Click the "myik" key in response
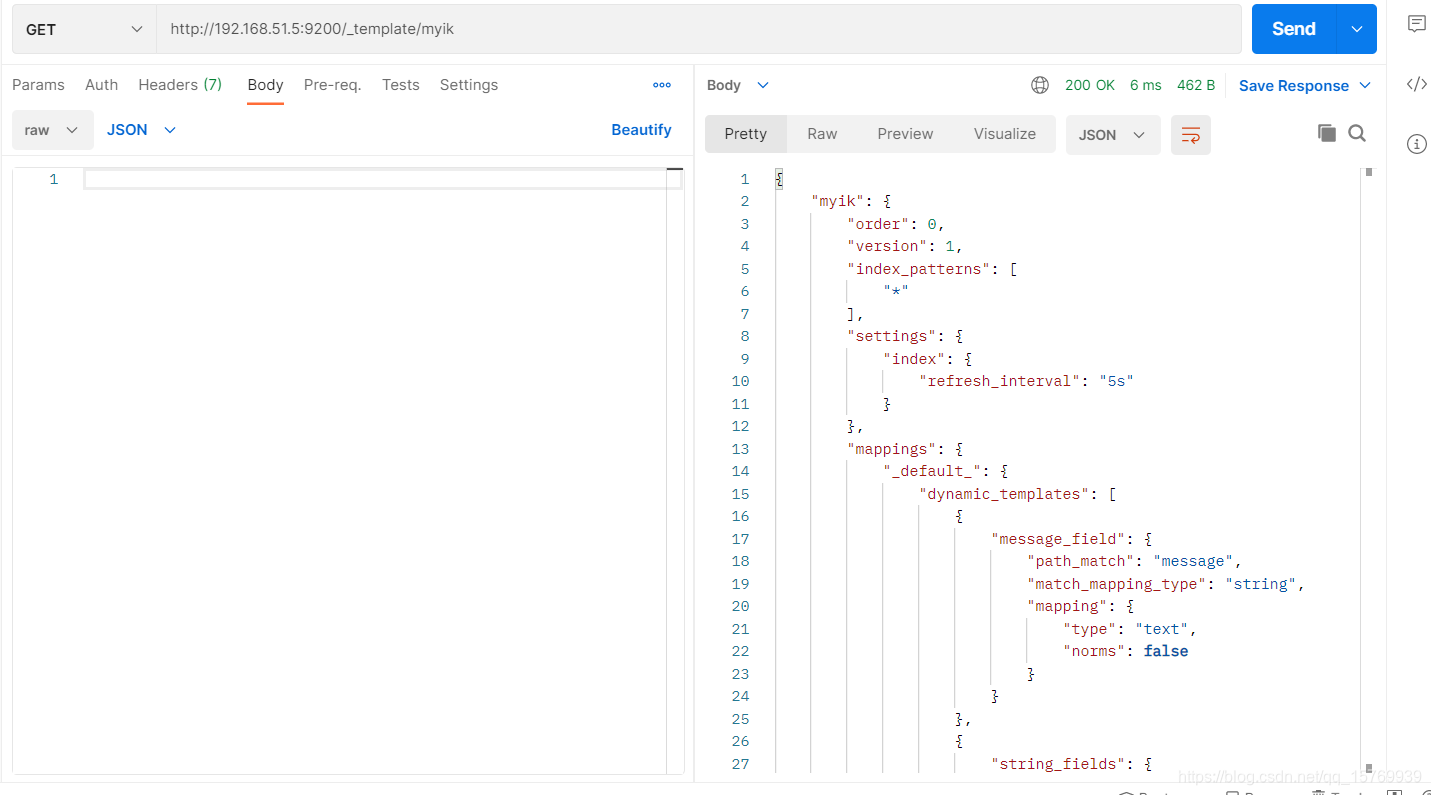This screenshot has height=795, width=1431. (x=838, y=201)
